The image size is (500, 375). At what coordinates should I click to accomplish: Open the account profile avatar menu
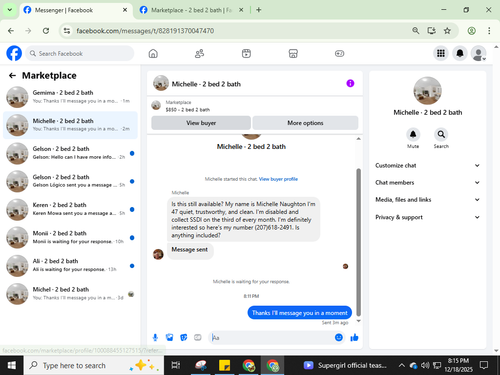coord(478,53)
